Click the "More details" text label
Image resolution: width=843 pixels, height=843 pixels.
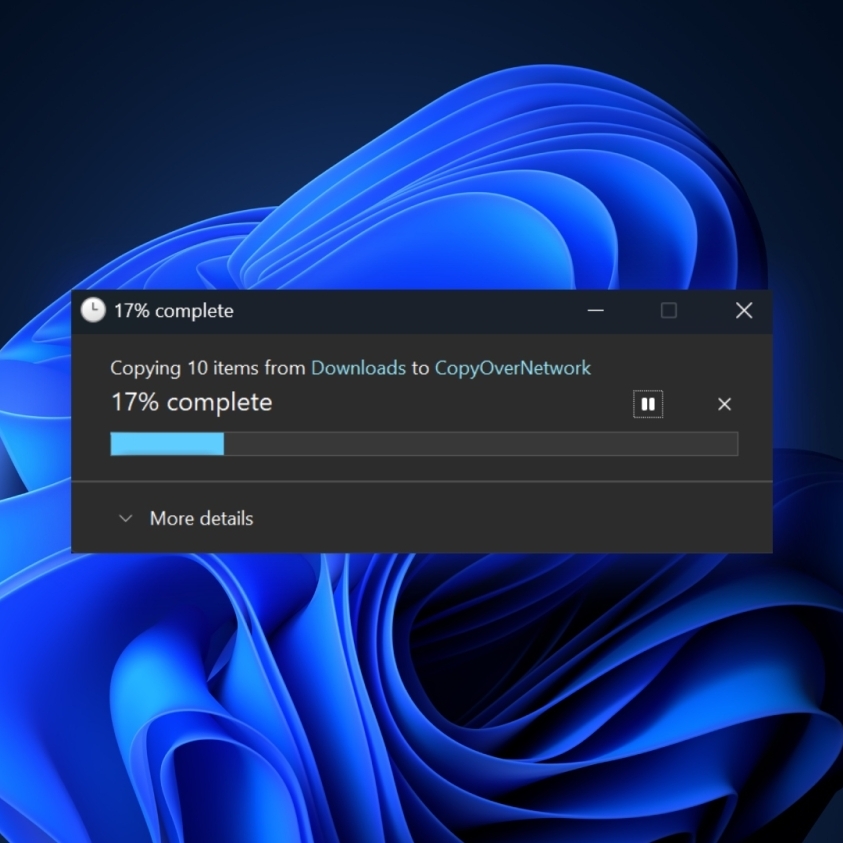[x=201, y=519]
